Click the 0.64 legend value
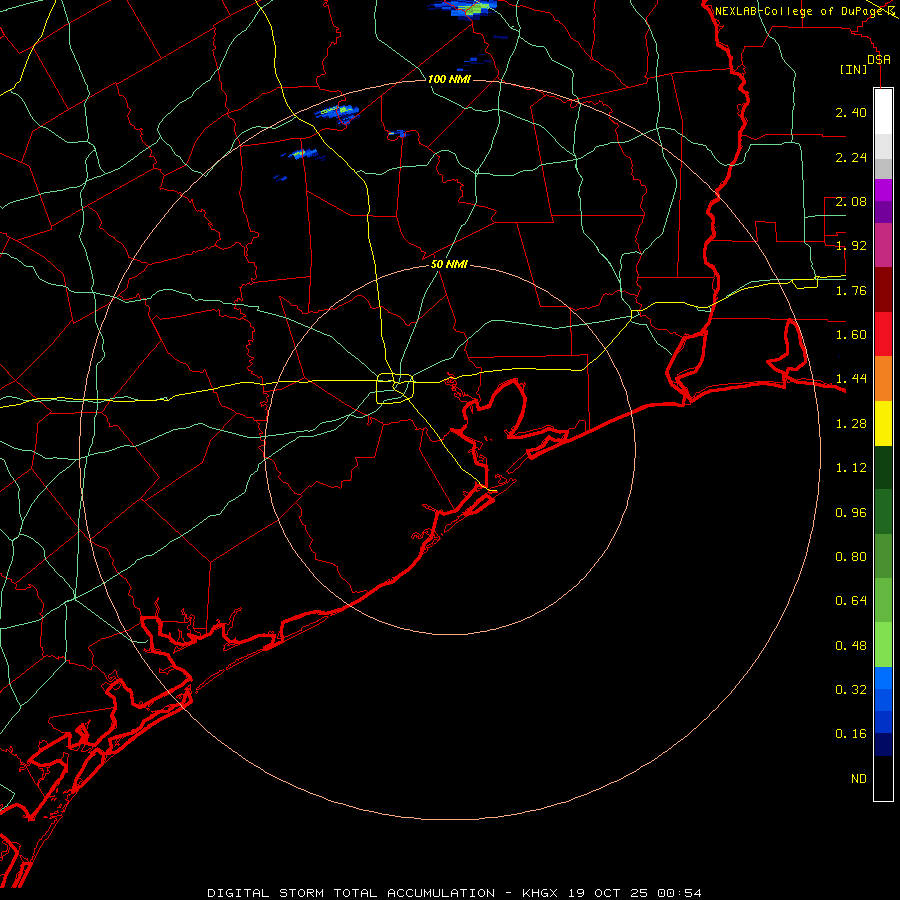The width and height of the screenshot is (900, 900). coord(851,601)
